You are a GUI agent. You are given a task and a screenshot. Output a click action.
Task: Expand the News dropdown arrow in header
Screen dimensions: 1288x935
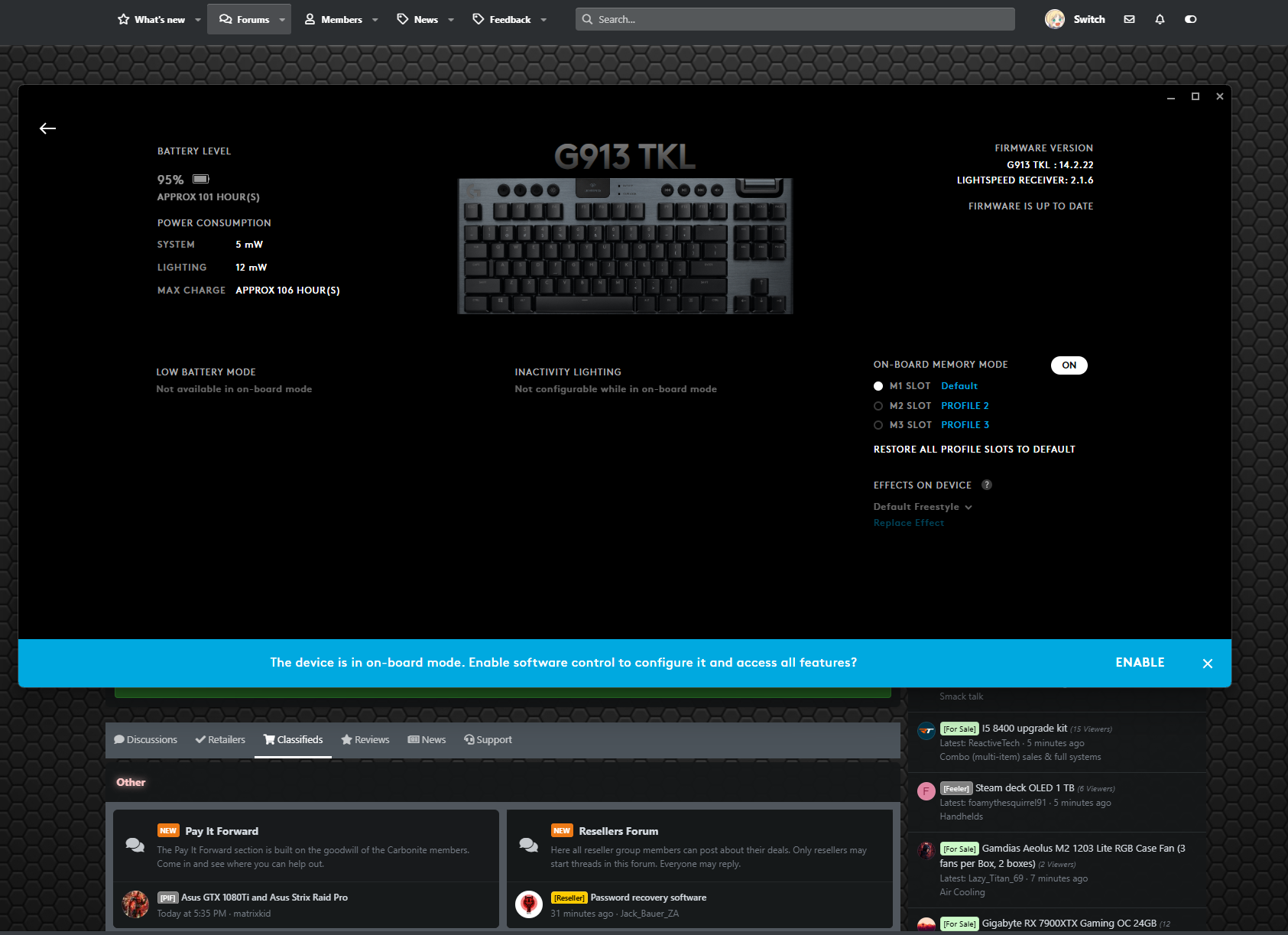[x=451, y=20]
